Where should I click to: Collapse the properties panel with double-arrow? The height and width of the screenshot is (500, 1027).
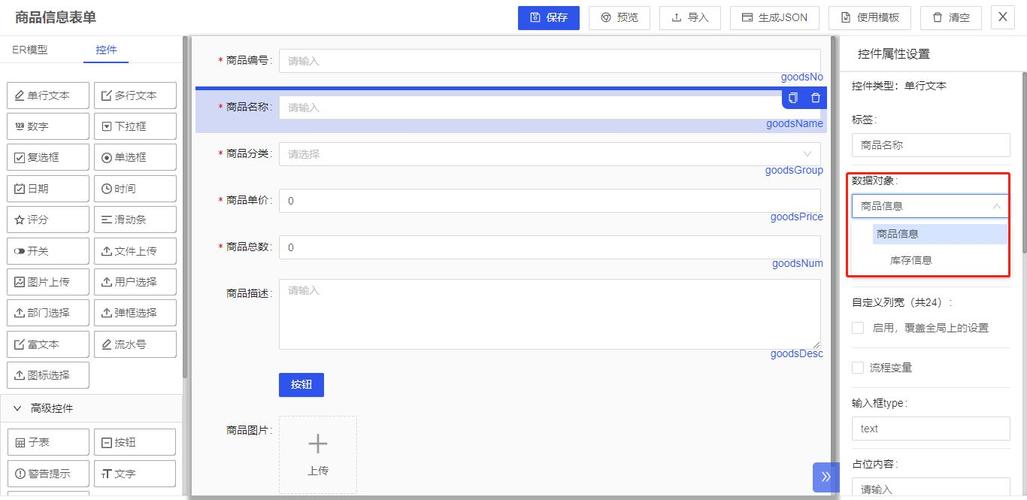(825, 477)
